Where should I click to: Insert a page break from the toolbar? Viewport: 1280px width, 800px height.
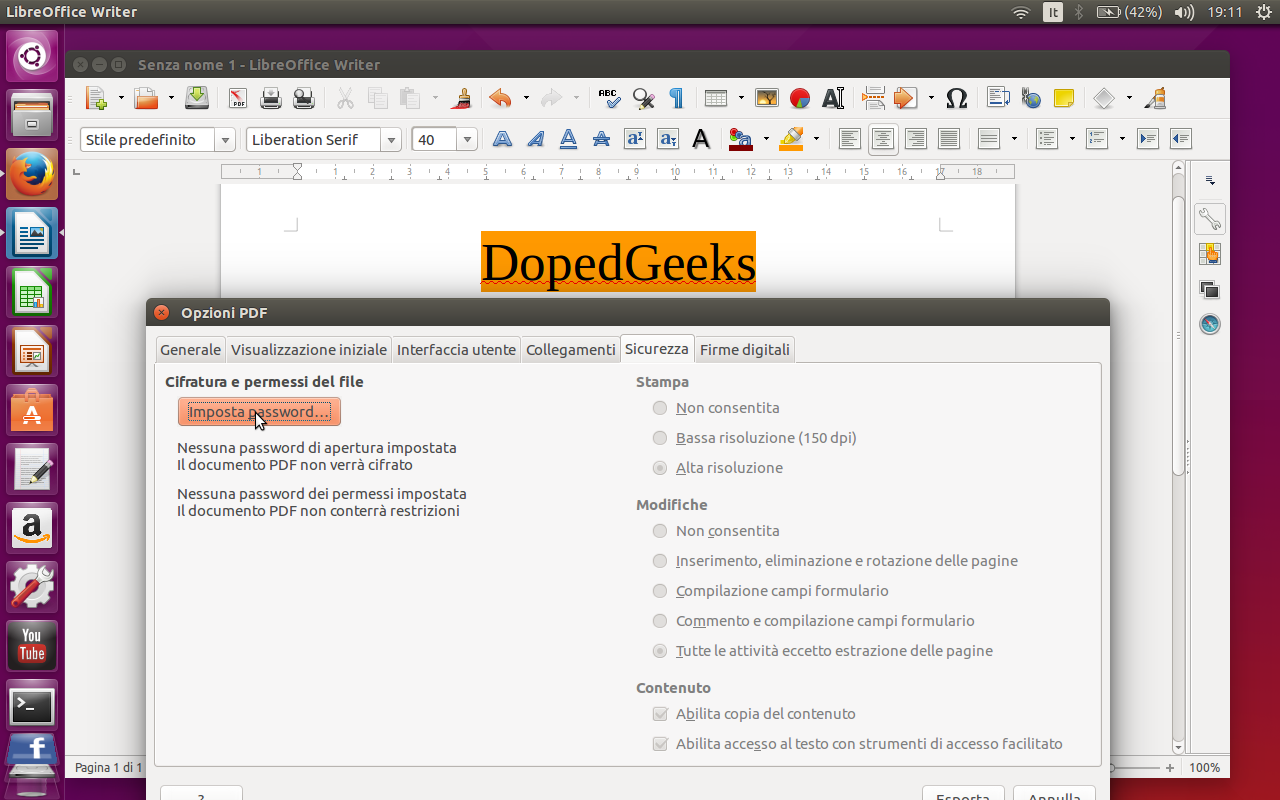pos(873,98)
